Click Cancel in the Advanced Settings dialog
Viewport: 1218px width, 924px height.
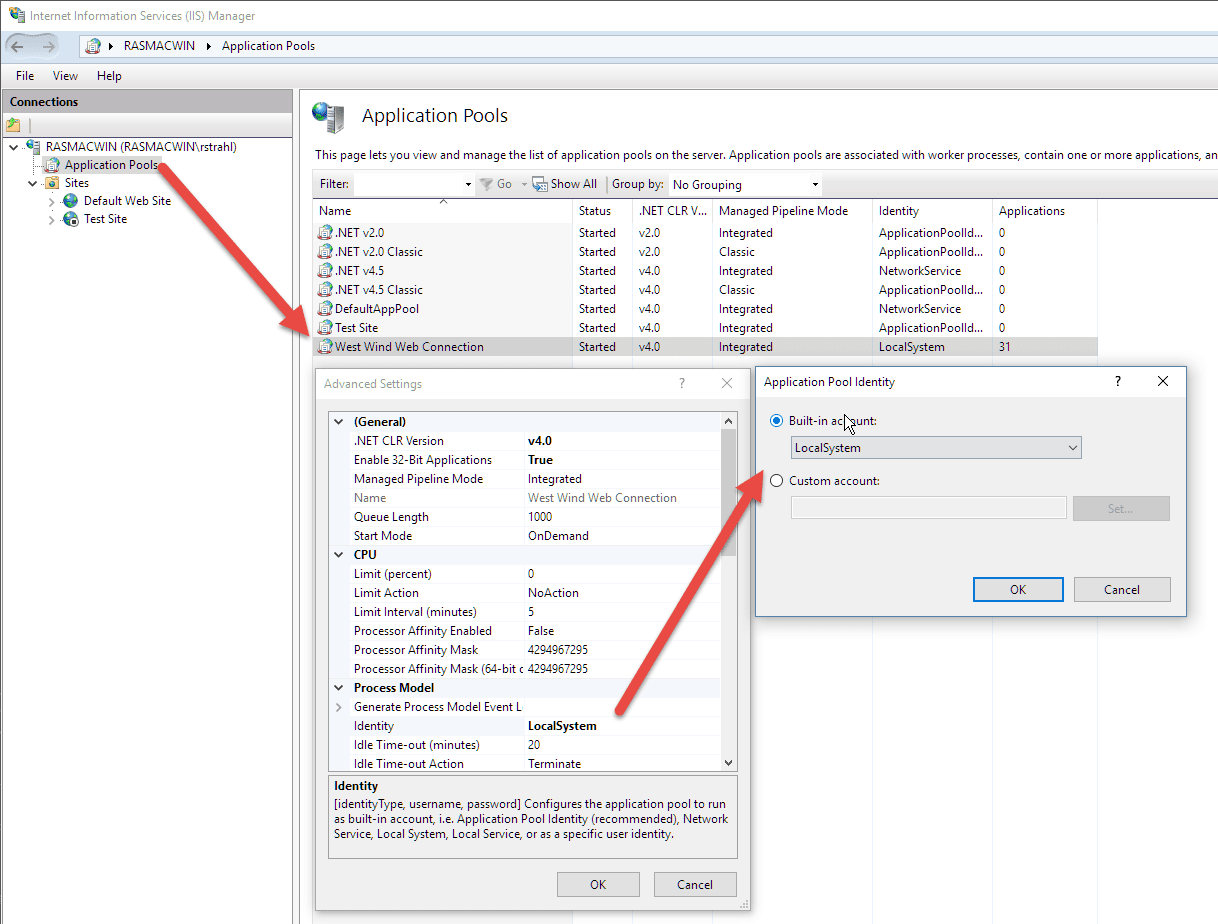(x=694, y=884)
